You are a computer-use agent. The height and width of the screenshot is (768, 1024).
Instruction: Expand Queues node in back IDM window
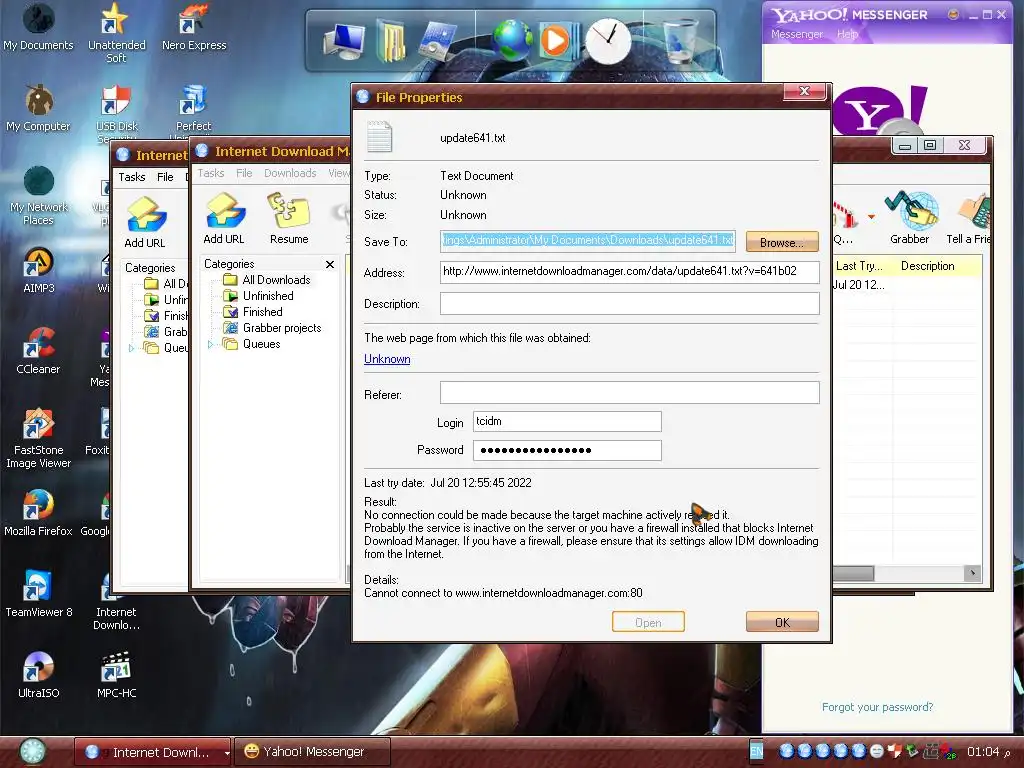coord(131,348)
